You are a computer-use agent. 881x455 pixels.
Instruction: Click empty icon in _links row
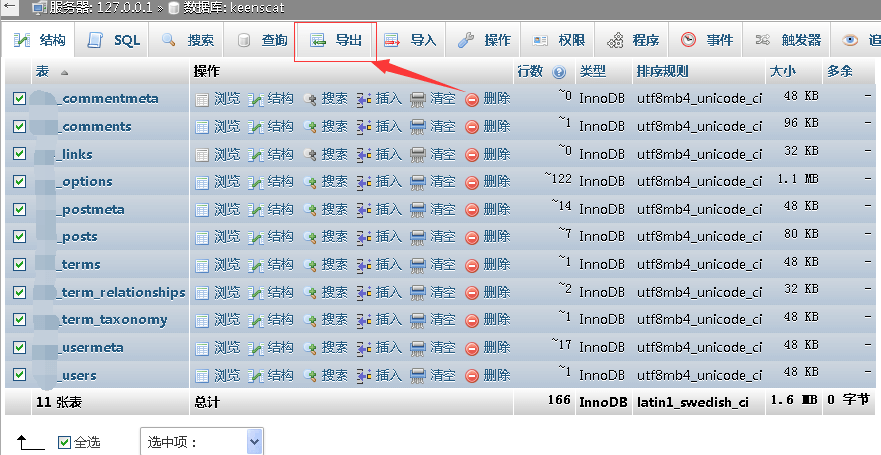(x=418, y=155)
